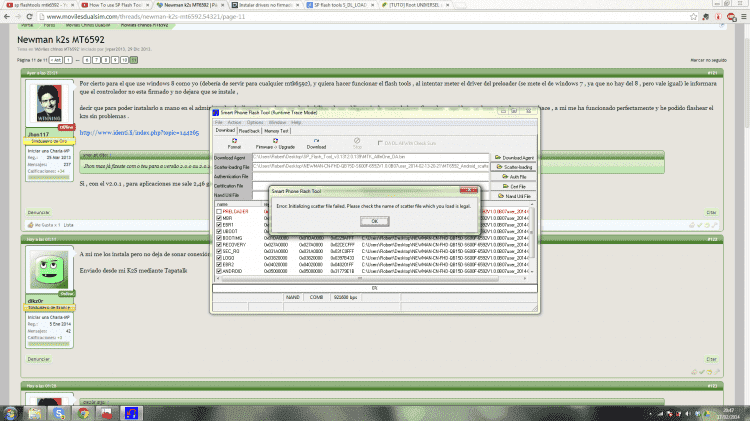Click horizontal scrollbar of partition list
Screen dimensions: 750x421
point(372,278)
